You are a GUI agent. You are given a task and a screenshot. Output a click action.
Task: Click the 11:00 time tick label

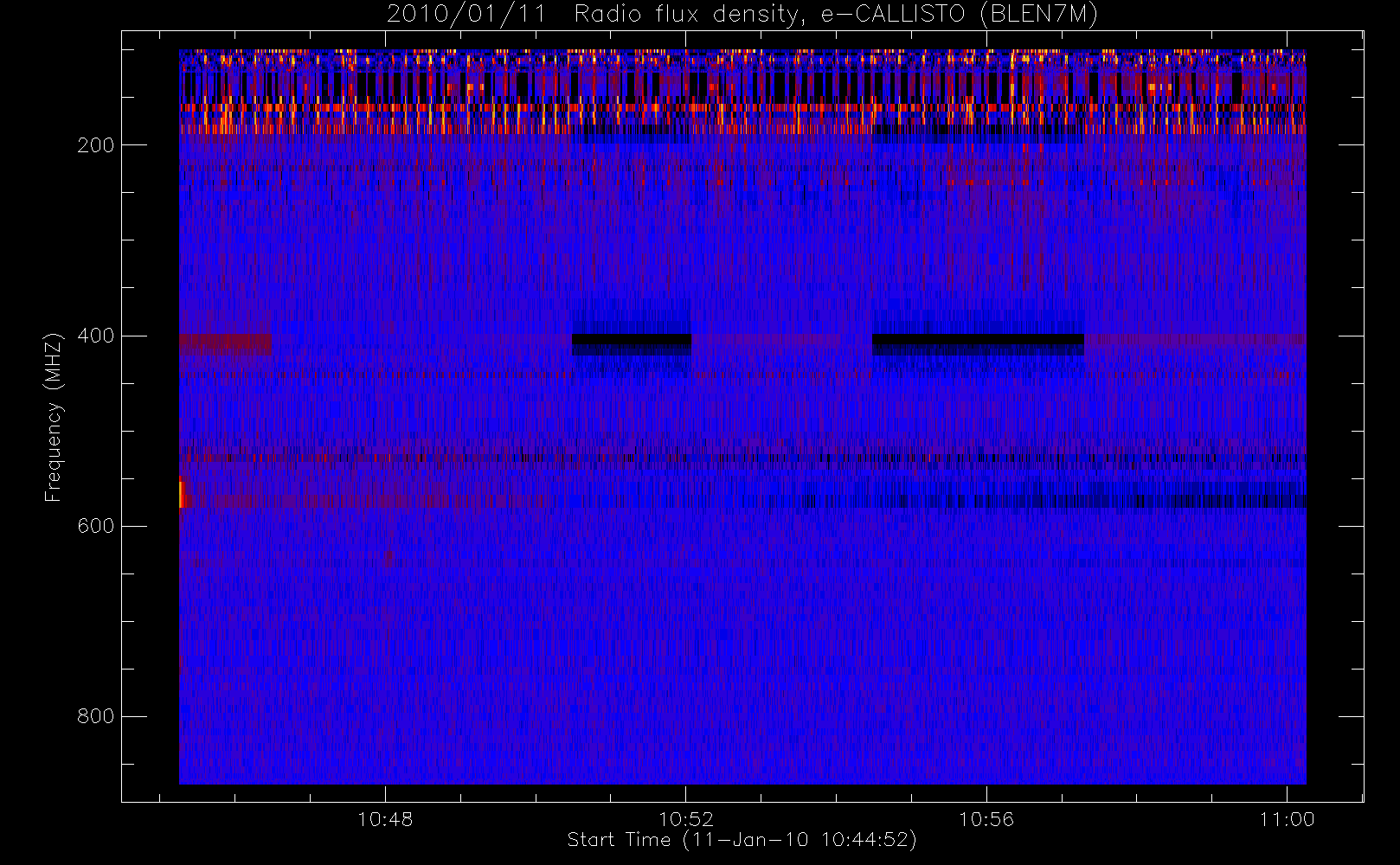point(1287,819)
